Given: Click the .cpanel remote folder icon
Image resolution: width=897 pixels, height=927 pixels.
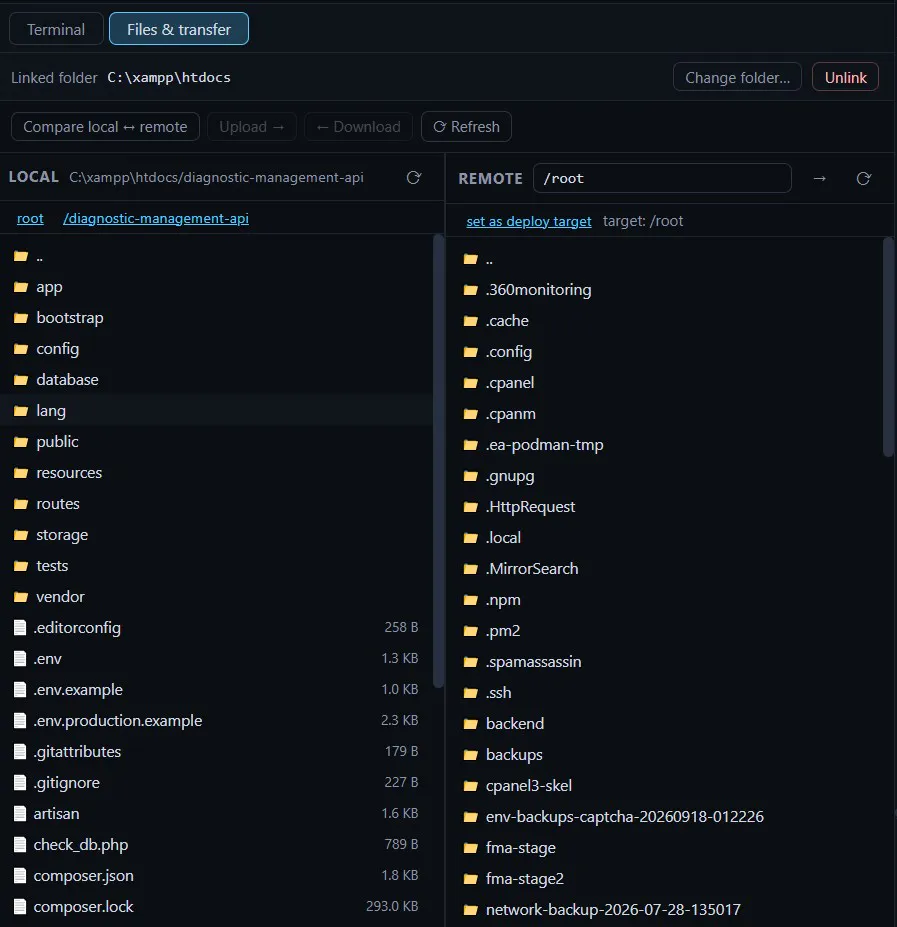Looking at the screenshot, I should 471,383.
